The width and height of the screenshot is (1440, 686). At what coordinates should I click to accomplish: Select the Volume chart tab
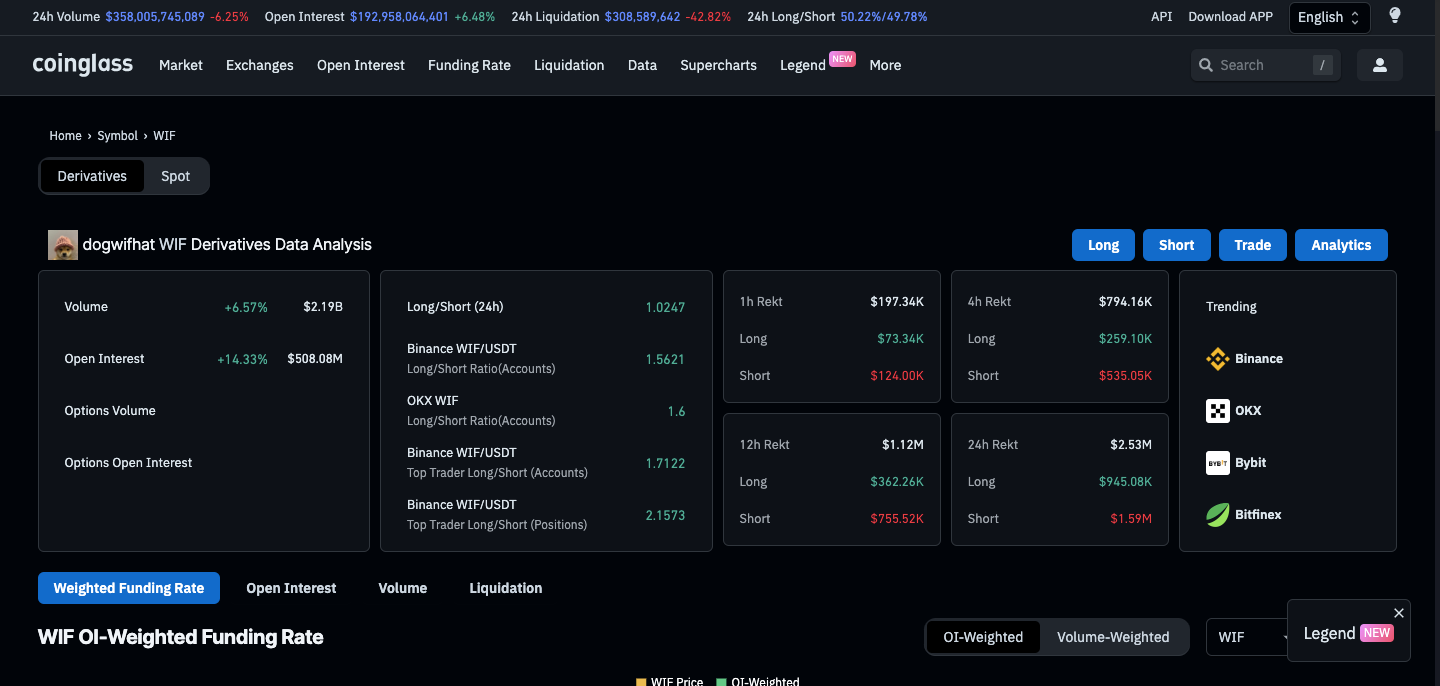click(x=403, y=588)
